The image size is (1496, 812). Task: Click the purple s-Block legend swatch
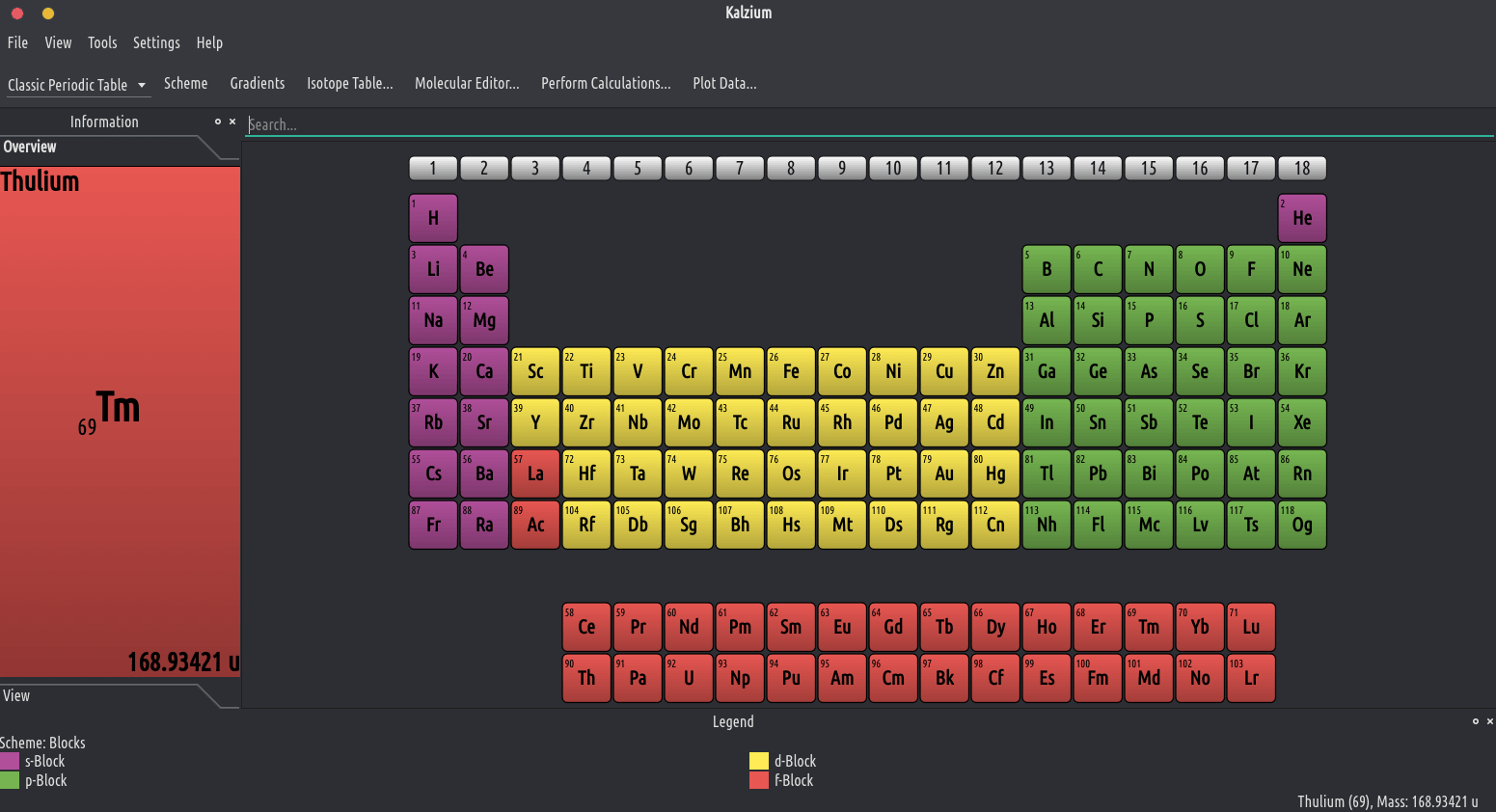[10, 761]
